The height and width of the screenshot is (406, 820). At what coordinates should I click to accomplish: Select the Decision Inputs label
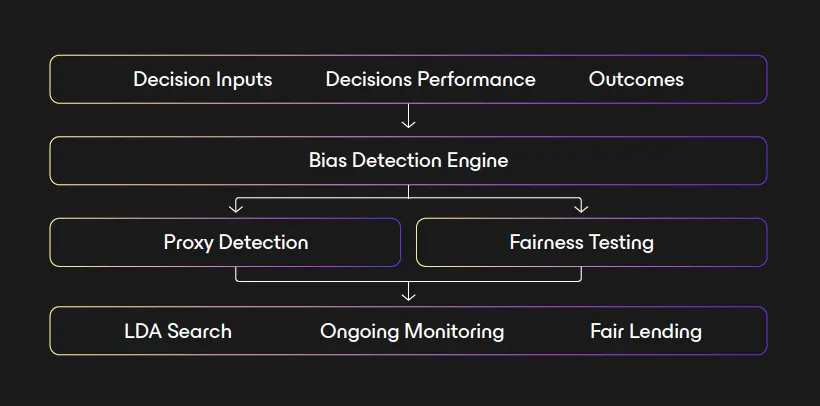point(202,79)
